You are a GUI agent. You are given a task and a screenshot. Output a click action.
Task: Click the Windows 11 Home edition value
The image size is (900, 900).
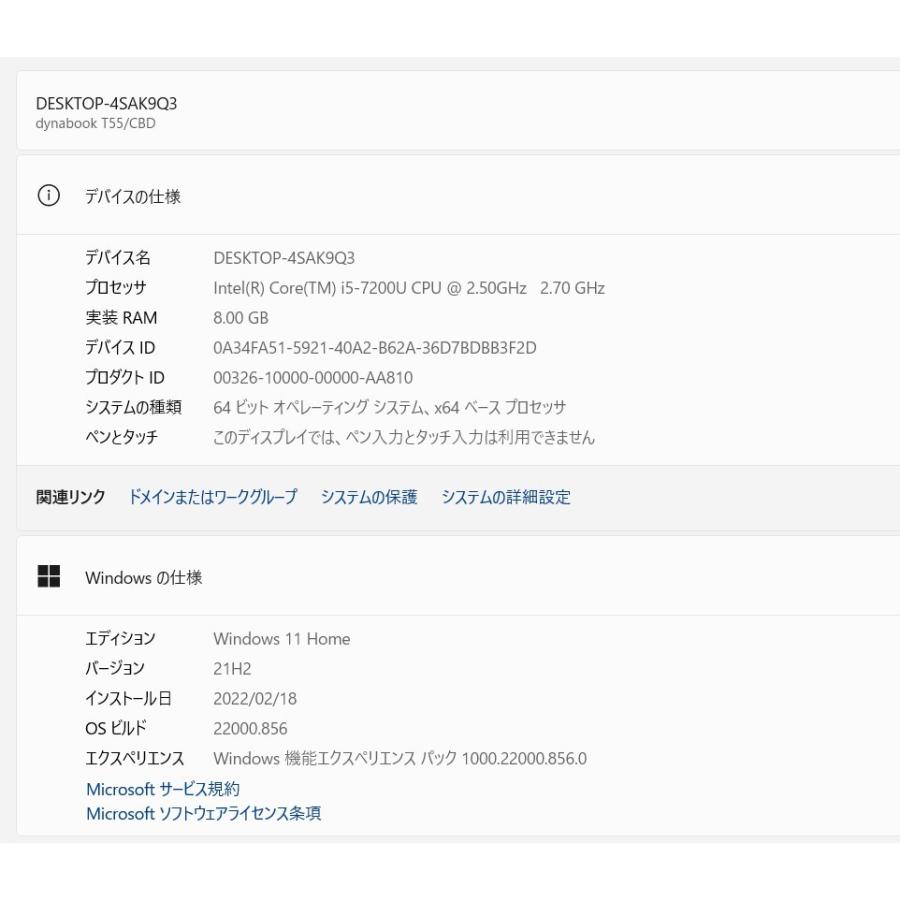[x=283, y=639]
